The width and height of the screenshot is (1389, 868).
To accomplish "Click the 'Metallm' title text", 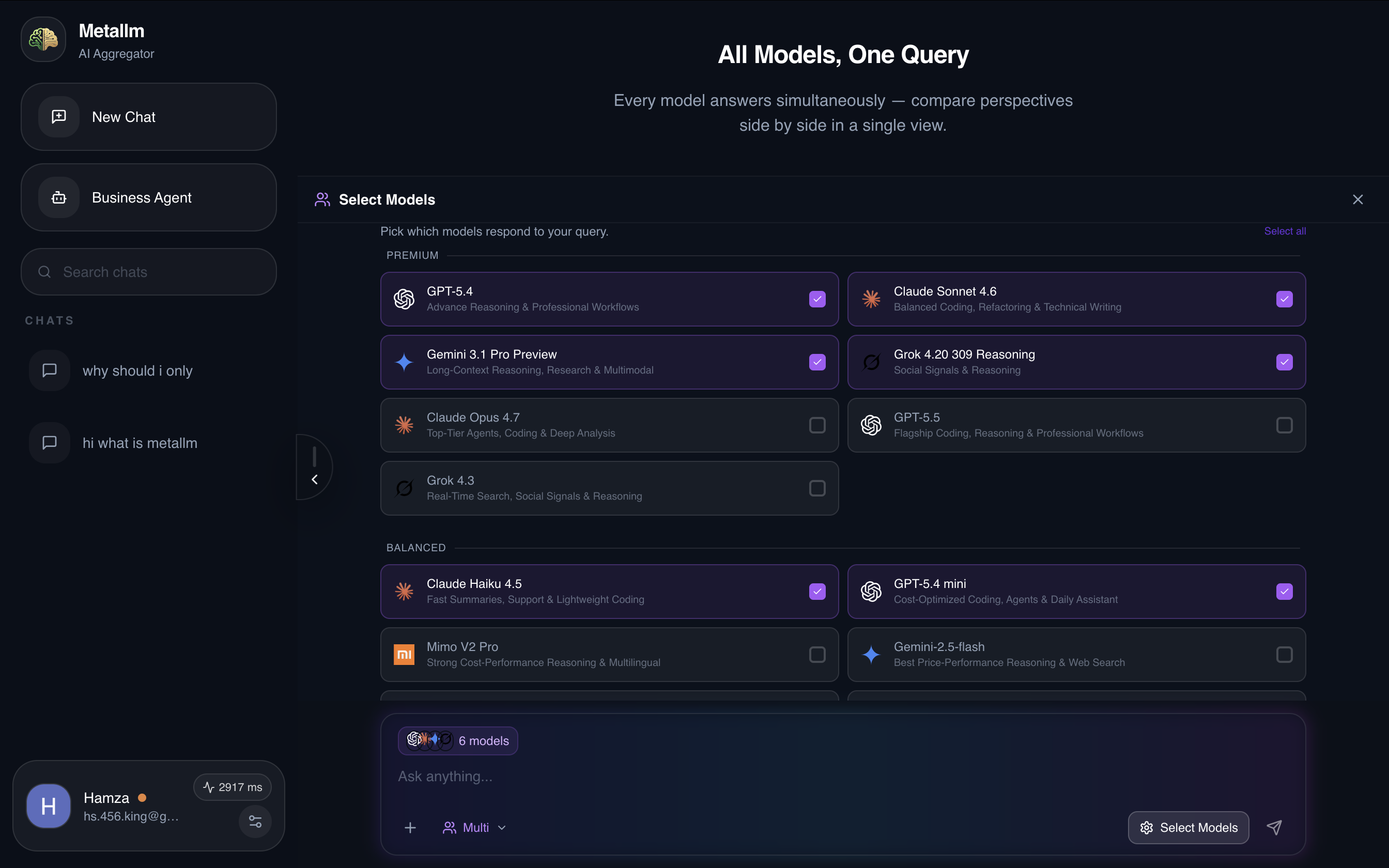I will pyautogui.click(x=111, y=31).
